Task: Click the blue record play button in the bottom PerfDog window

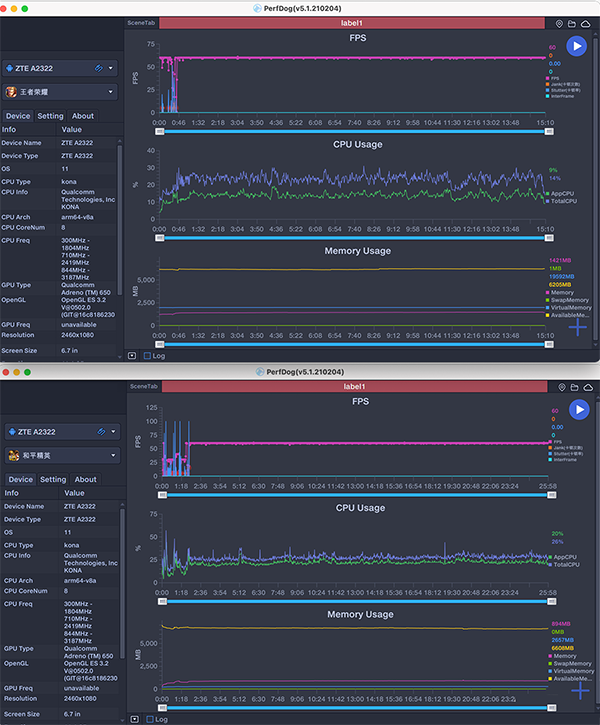Action: [x=576, y=409]
